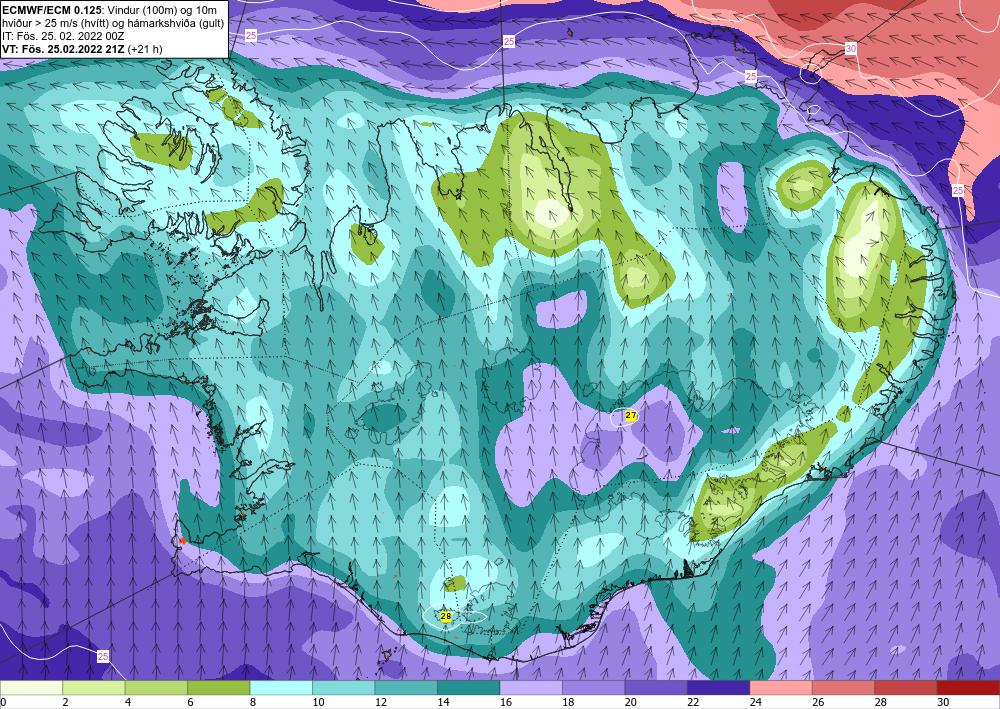Select the violet-blue 20–22 m/s legend swatch
The width and height of the screenshot is (1000, 709).
click(656, 688)
